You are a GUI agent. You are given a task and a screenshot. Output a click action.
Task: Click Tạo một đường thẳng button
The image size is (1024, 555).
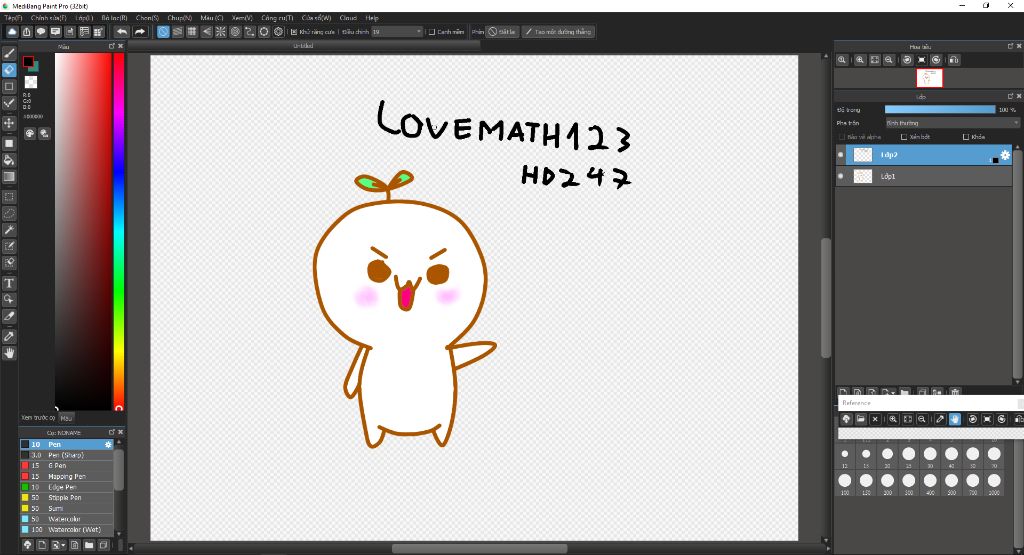558,31
